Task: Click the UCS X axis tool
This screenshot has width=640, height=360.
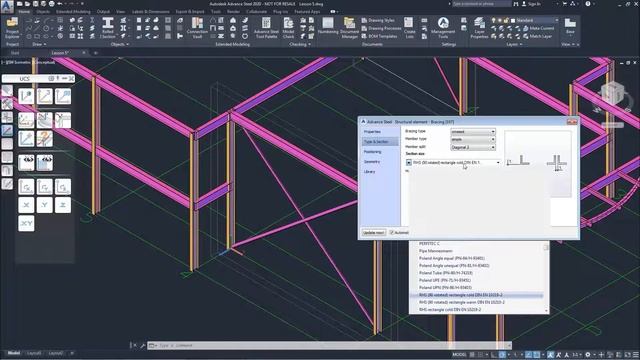Action: click(x=26, y=205)
